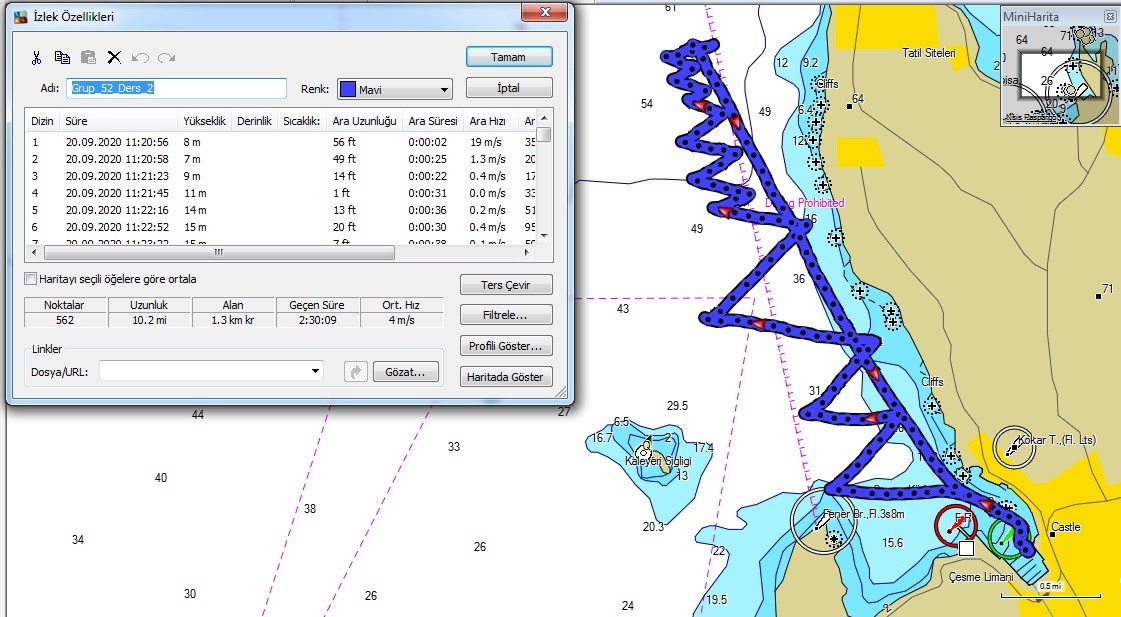Browse files with Gözat... button
The height and width of the screenshot is (617, 1121).
[405, 372]
